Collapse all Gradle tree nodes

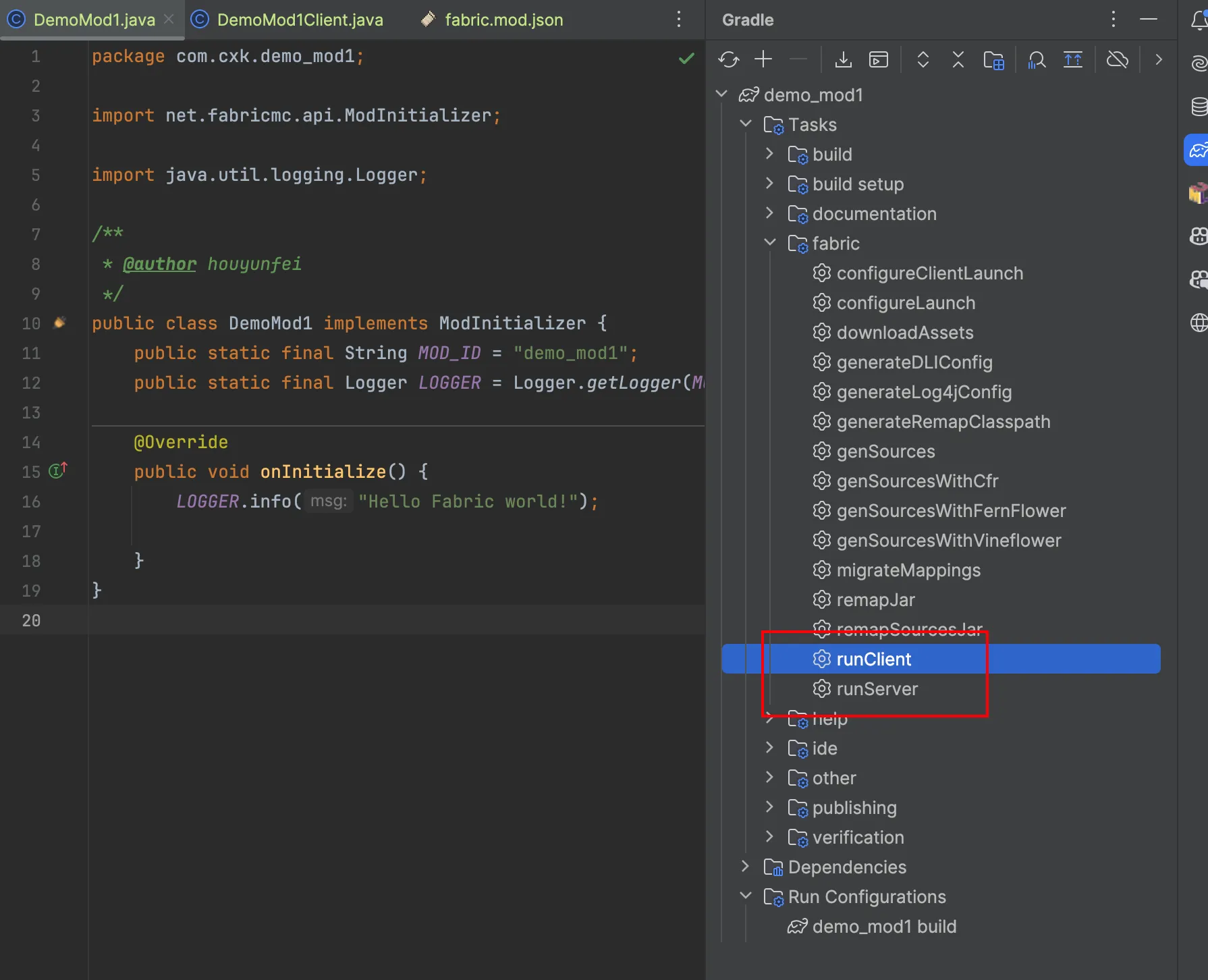(958, 60)
